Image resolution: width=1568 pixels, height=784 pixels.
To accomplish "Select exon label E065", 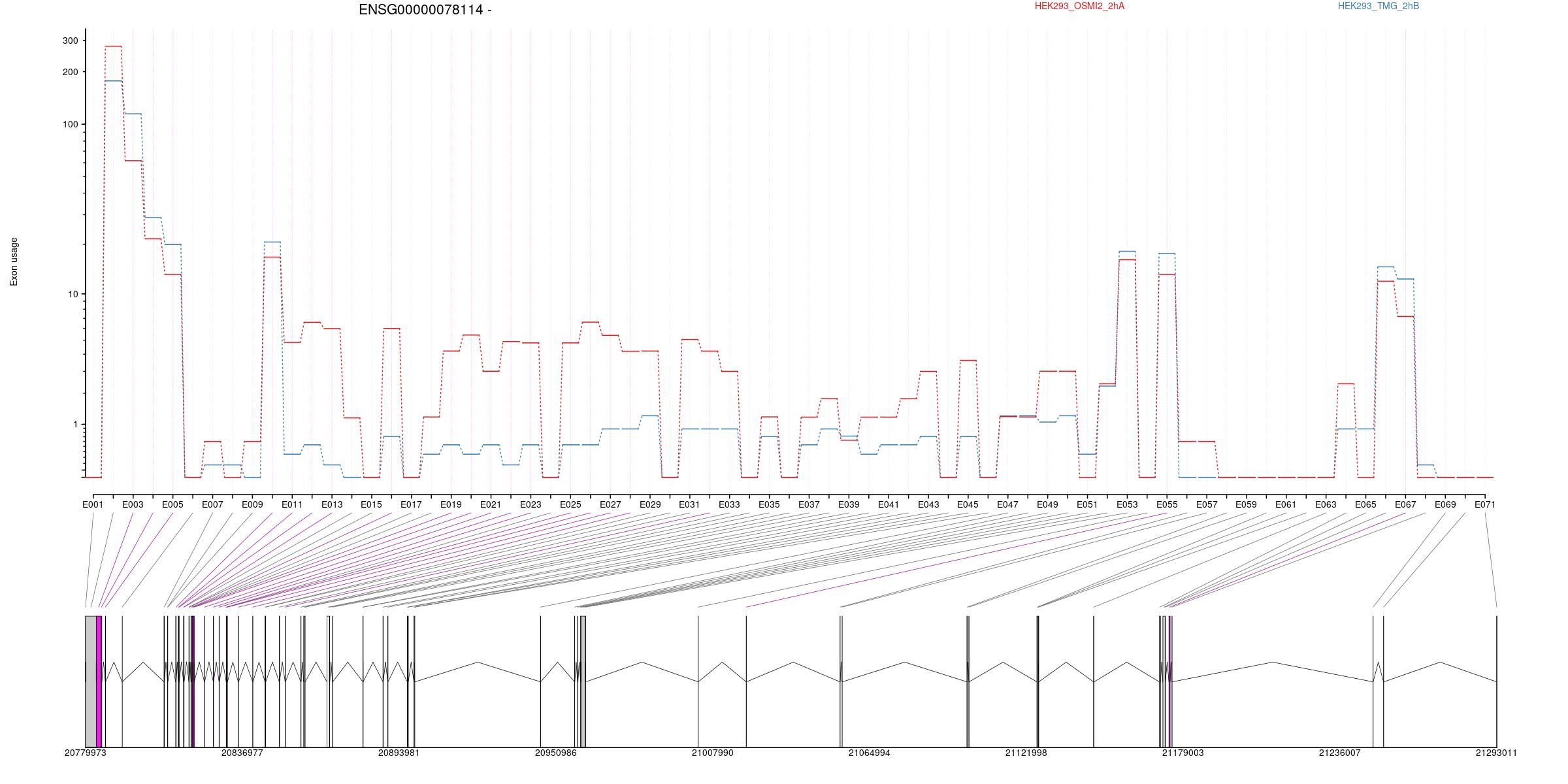I will point(1365,504).
